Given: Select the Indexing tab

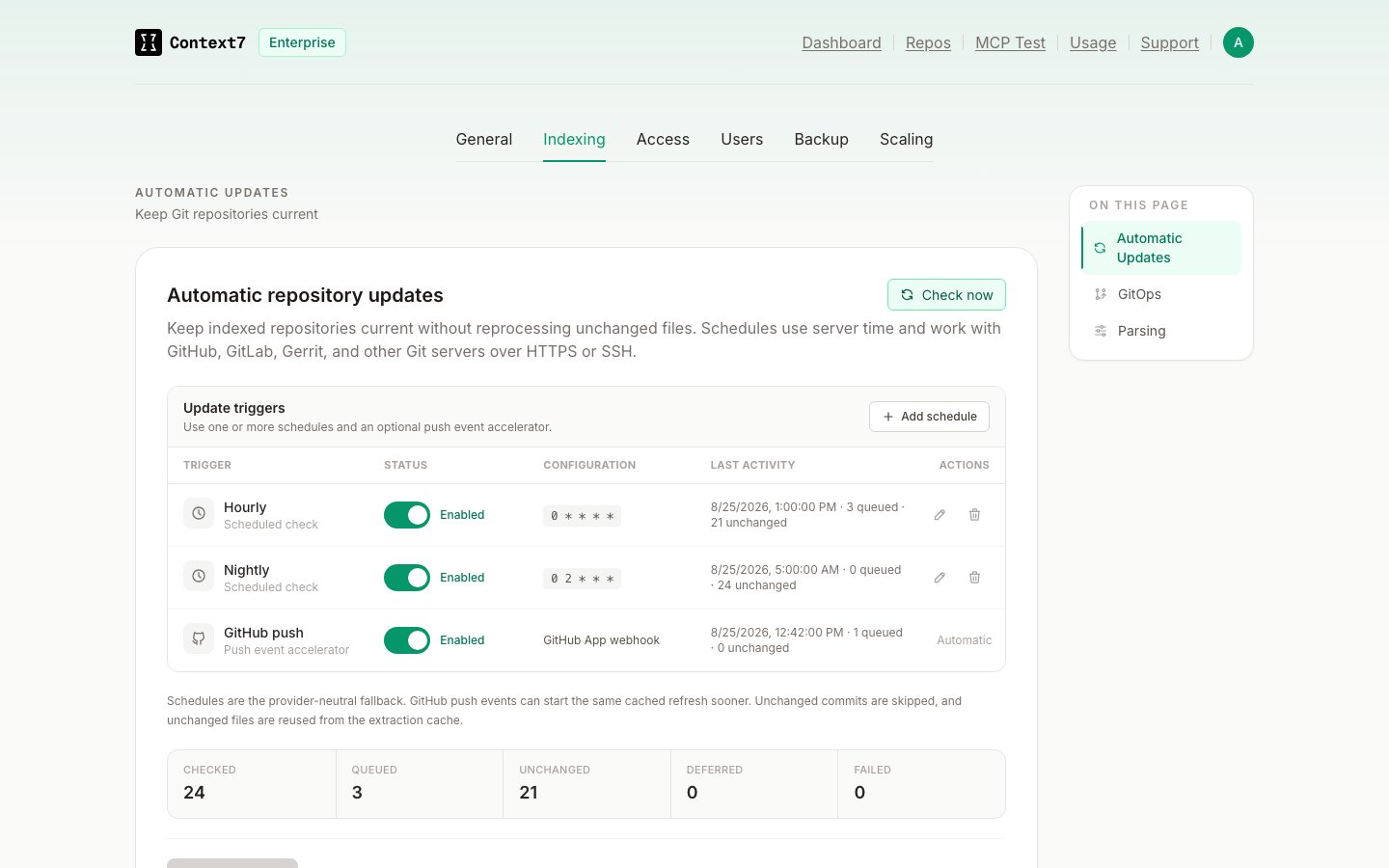Looking at the screenshot, I should [x=574, y=139].
